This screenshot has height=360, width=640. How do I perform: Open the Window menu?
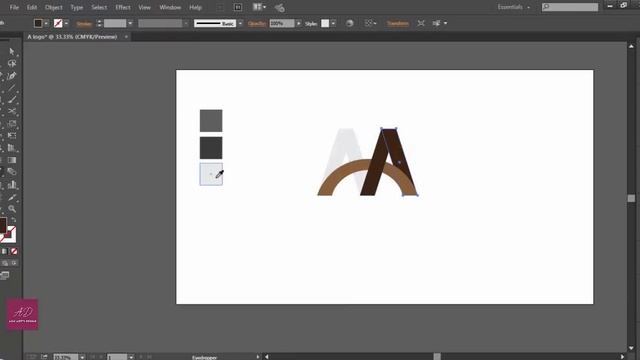[x=170, y=7]
